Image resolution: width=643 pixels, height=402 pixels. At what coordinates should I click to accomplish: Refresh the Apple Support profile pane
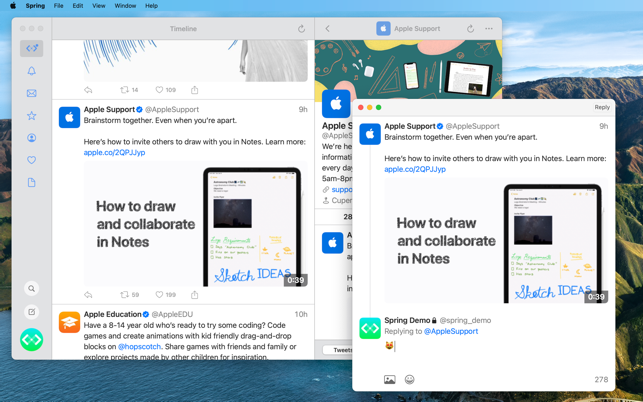[470, 29]
